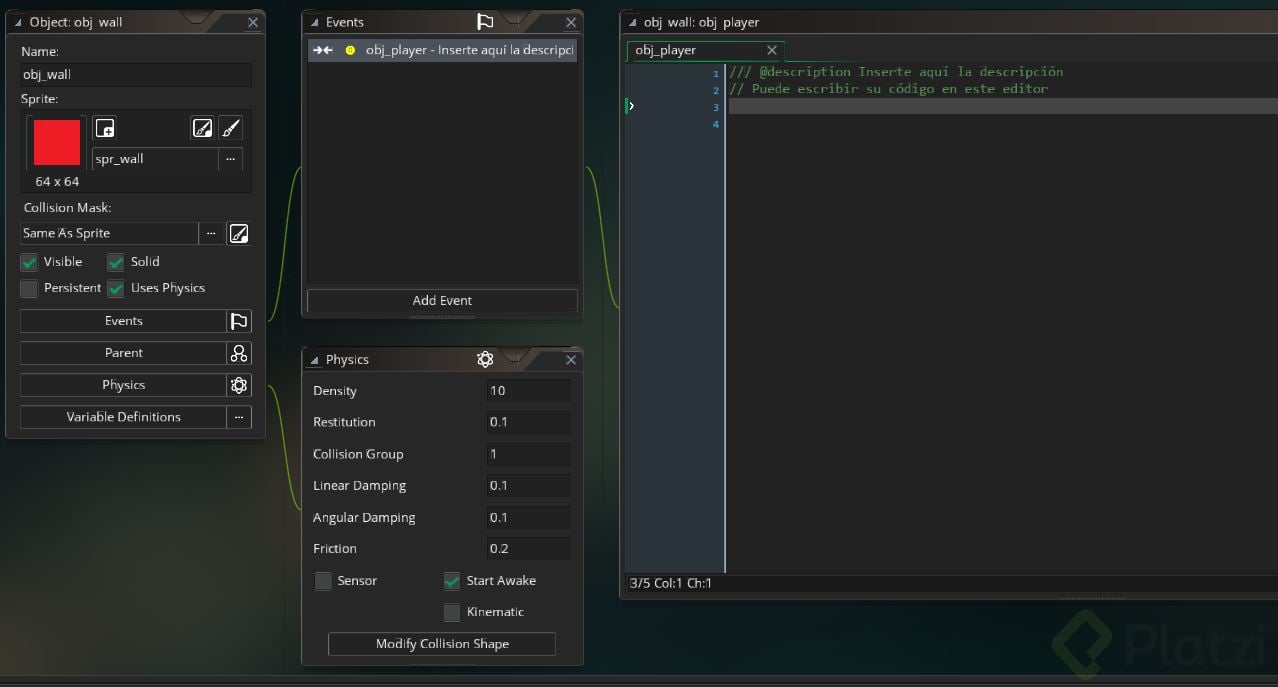Click Modify Collision Shape button
This screenshot has width=1278, height=687.
tap(442, 644)
